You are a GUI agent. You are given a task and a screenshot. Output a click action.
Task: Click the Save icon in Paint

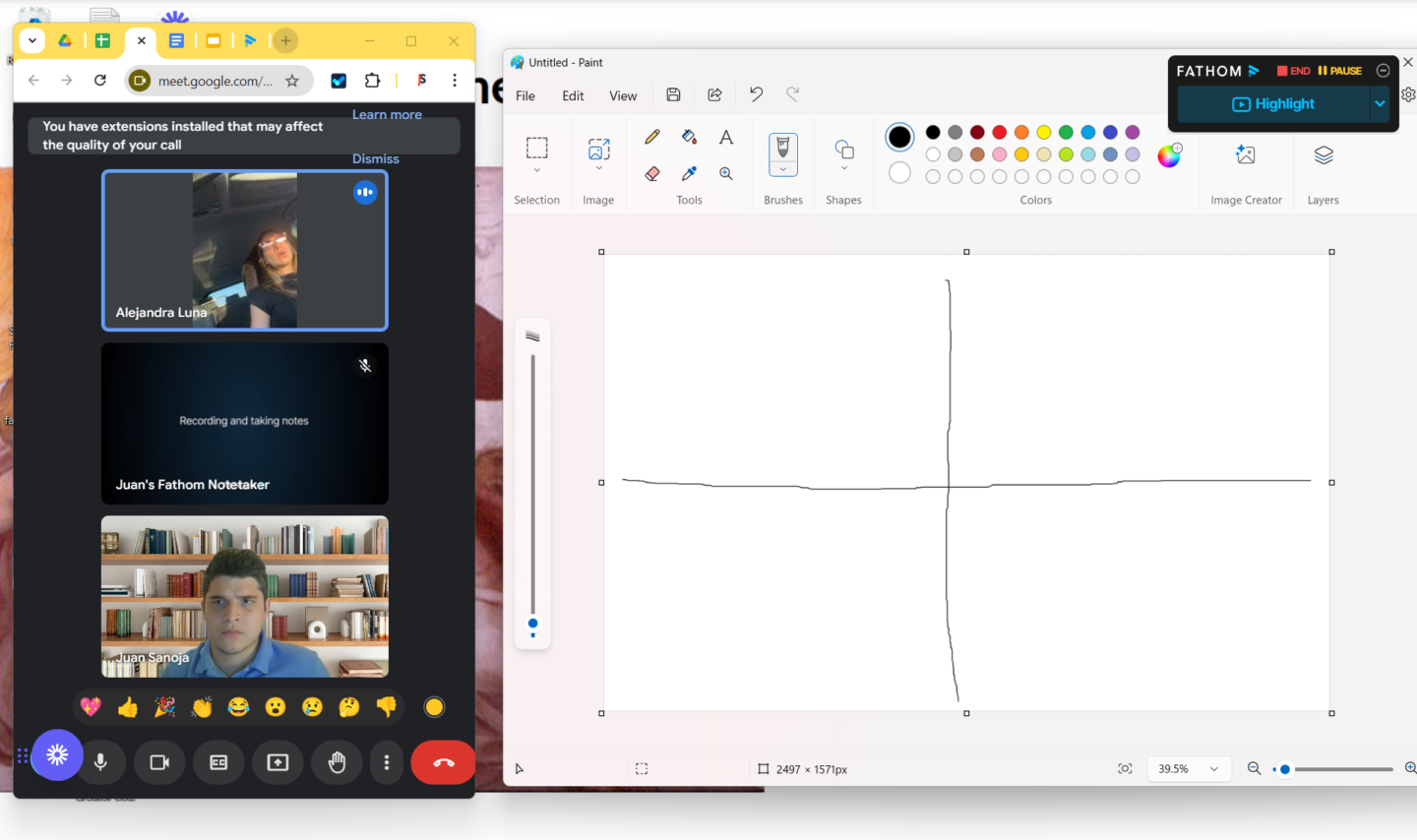[x=673, y=94]
